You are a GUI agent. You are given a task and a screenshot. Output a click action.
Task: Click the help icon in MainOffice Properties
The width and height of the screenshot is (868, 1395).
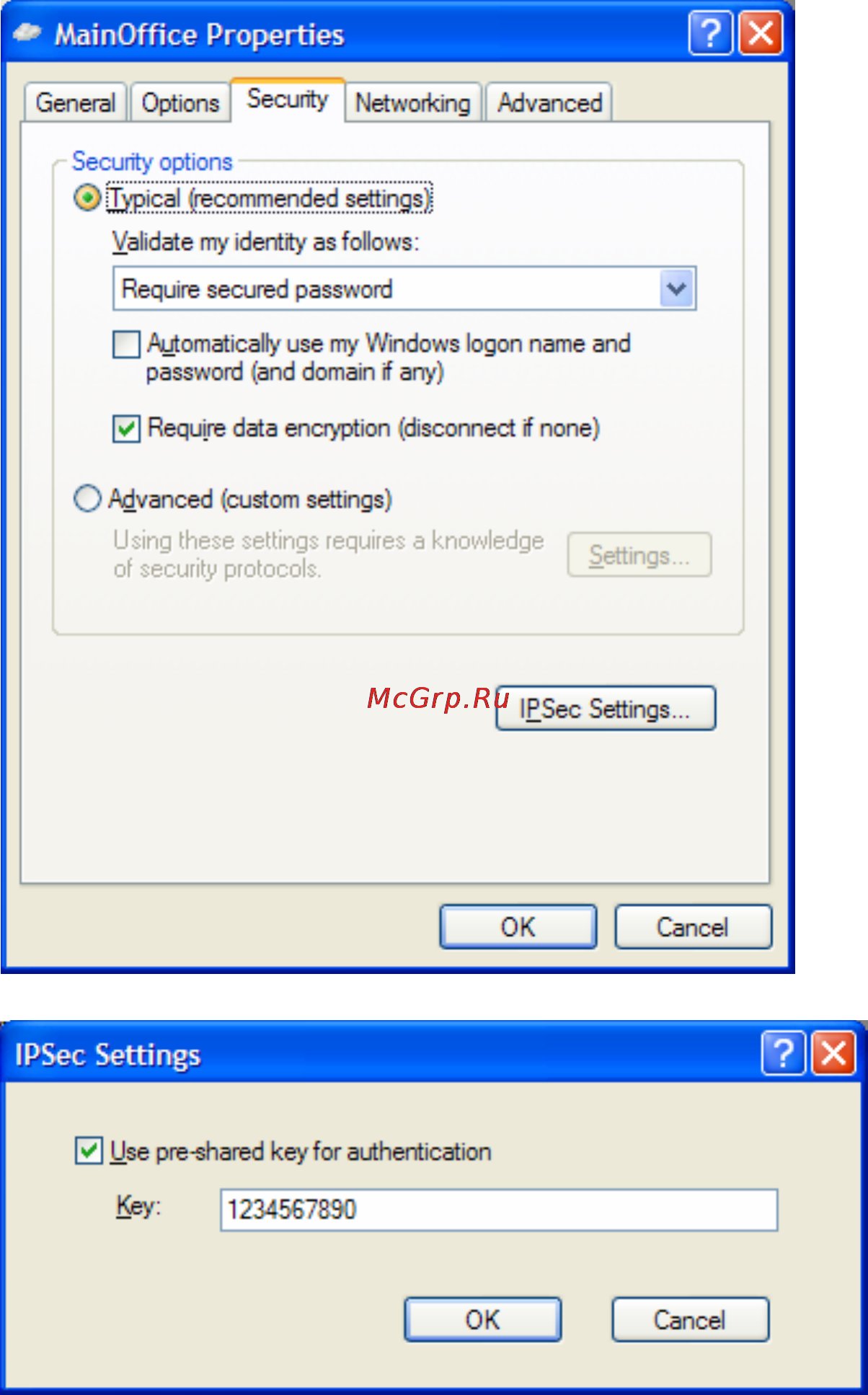click(x=711, y=33)
